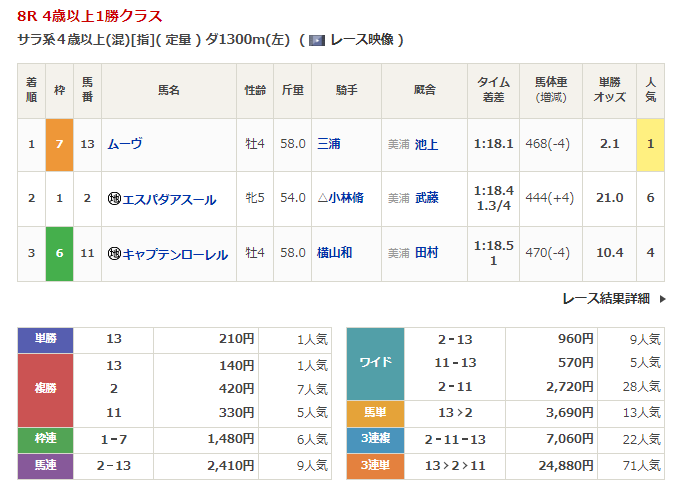Click the blue 単勝 payout label

pos(46,339)
